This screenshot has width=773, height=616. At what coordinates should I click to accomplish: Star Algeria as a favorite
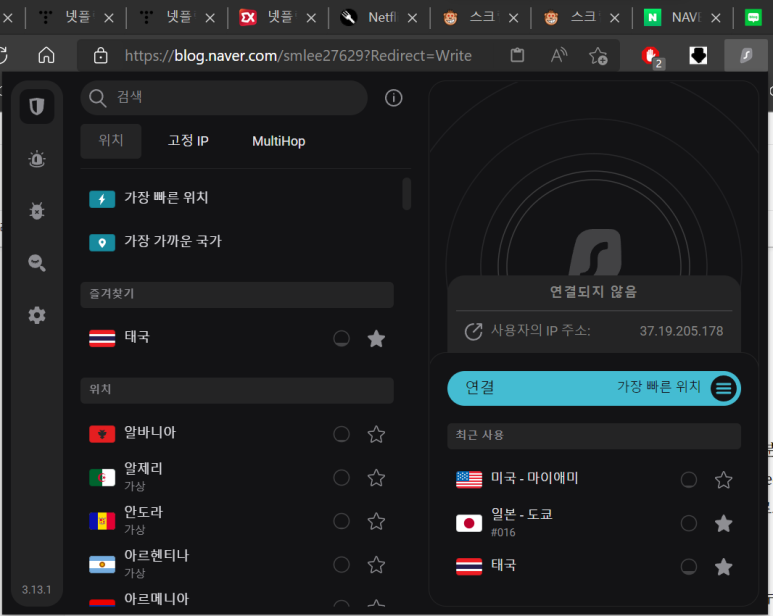click(x=376, y=478)
